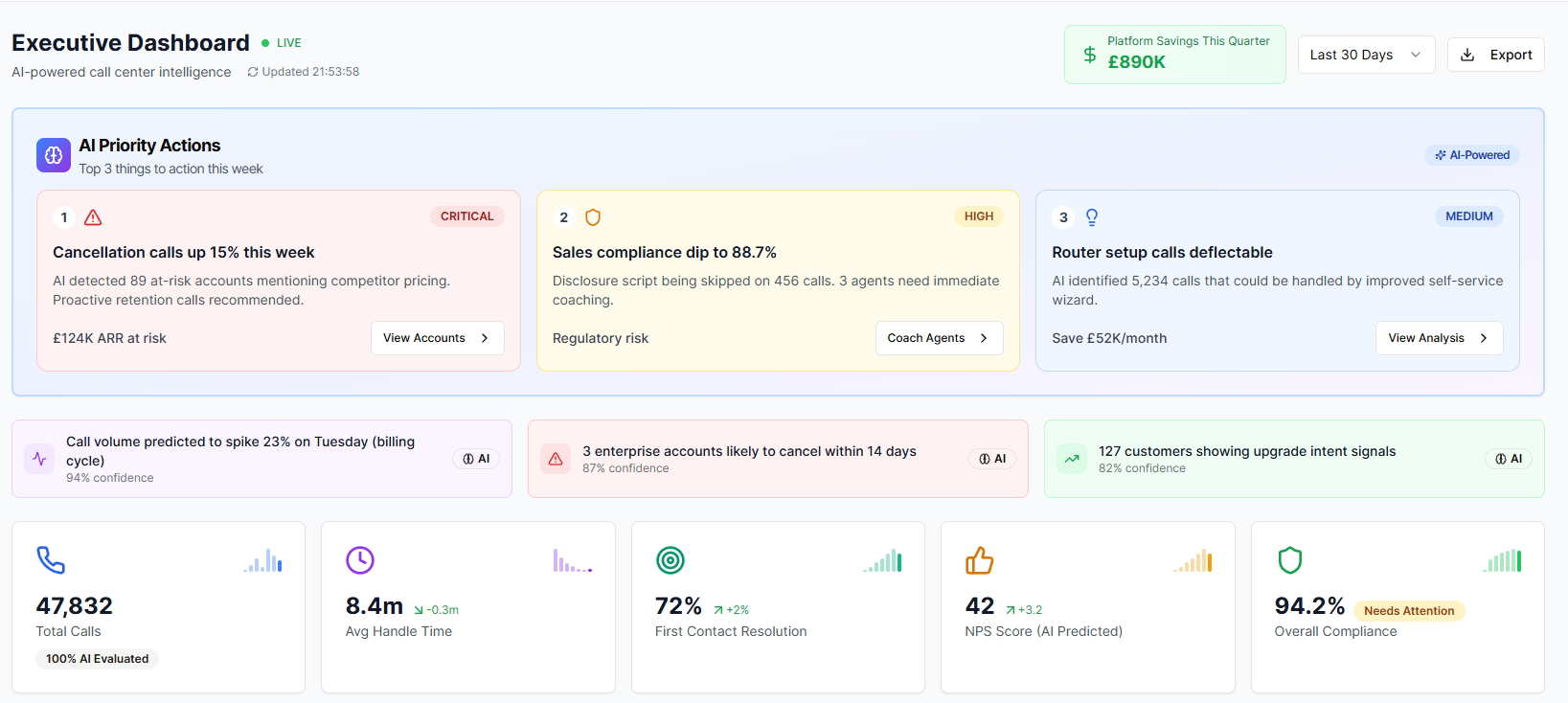
Task: Open the Last 30 Days dropdown
Action: pyautogui.click(x=1366, y=55)
